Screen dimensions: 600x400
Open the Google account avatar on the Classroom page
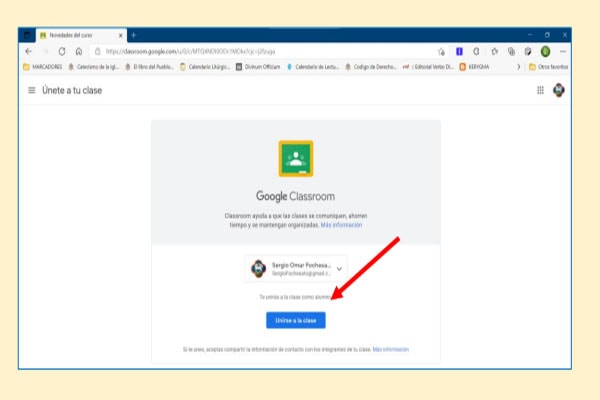(x=559, y=90)
